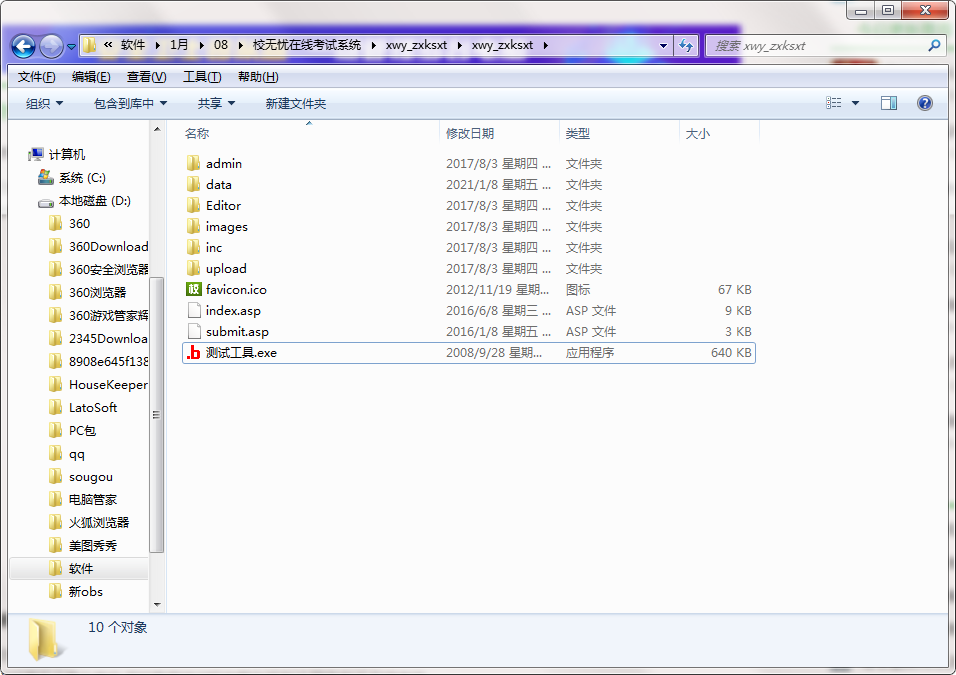Open the address bar history dropdown
956x675 pixels.
[x=663, y=46]
